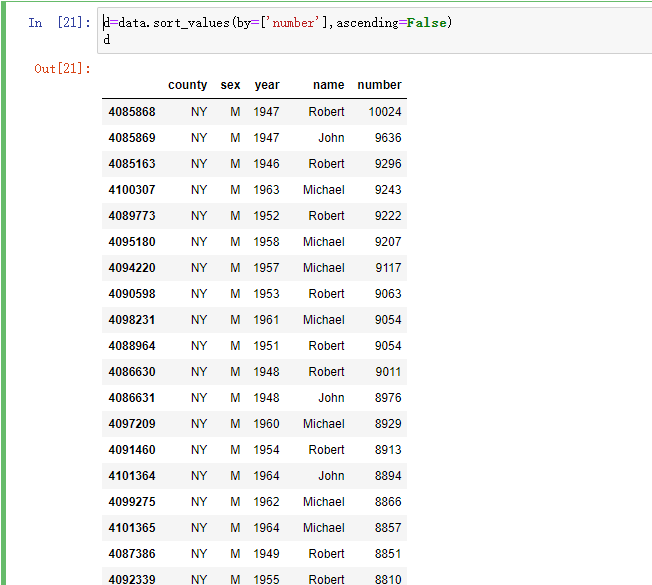Select row index 4091460

click(x=132, y=449)
